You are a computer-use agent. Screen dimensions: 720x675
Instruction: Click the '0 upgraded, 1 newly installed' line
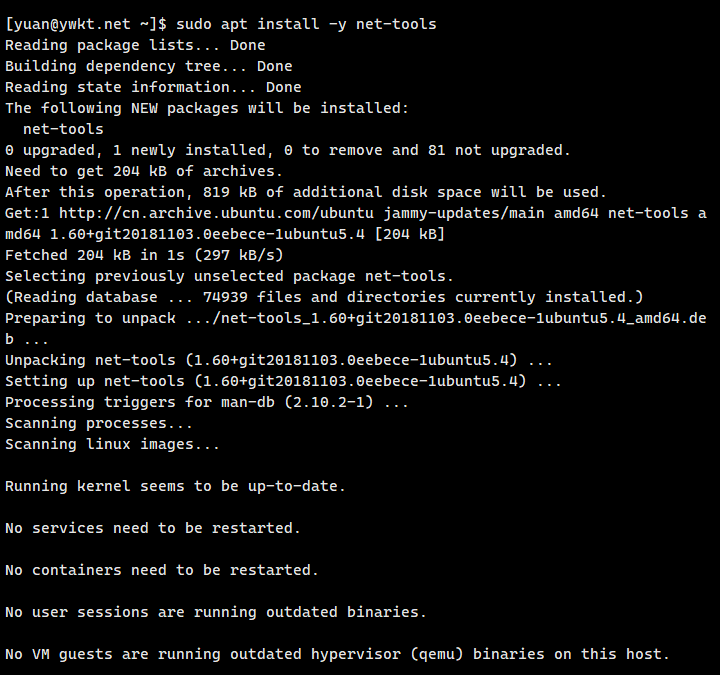coord(287,150)
